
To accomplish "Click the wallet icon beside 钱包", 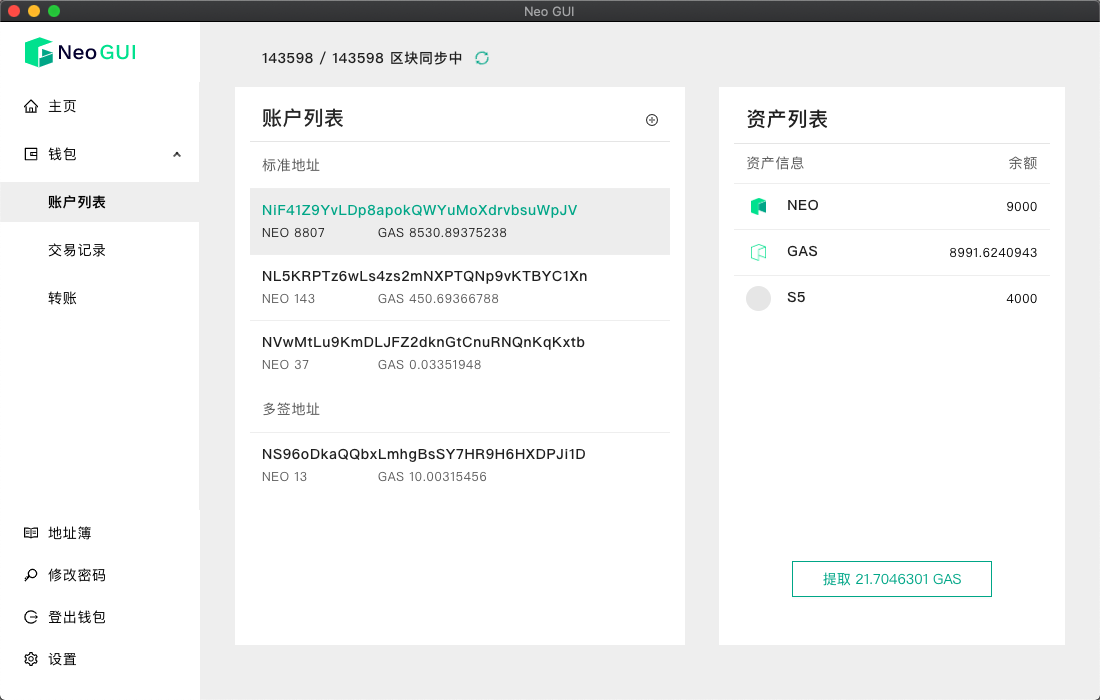I will [31, 154].
